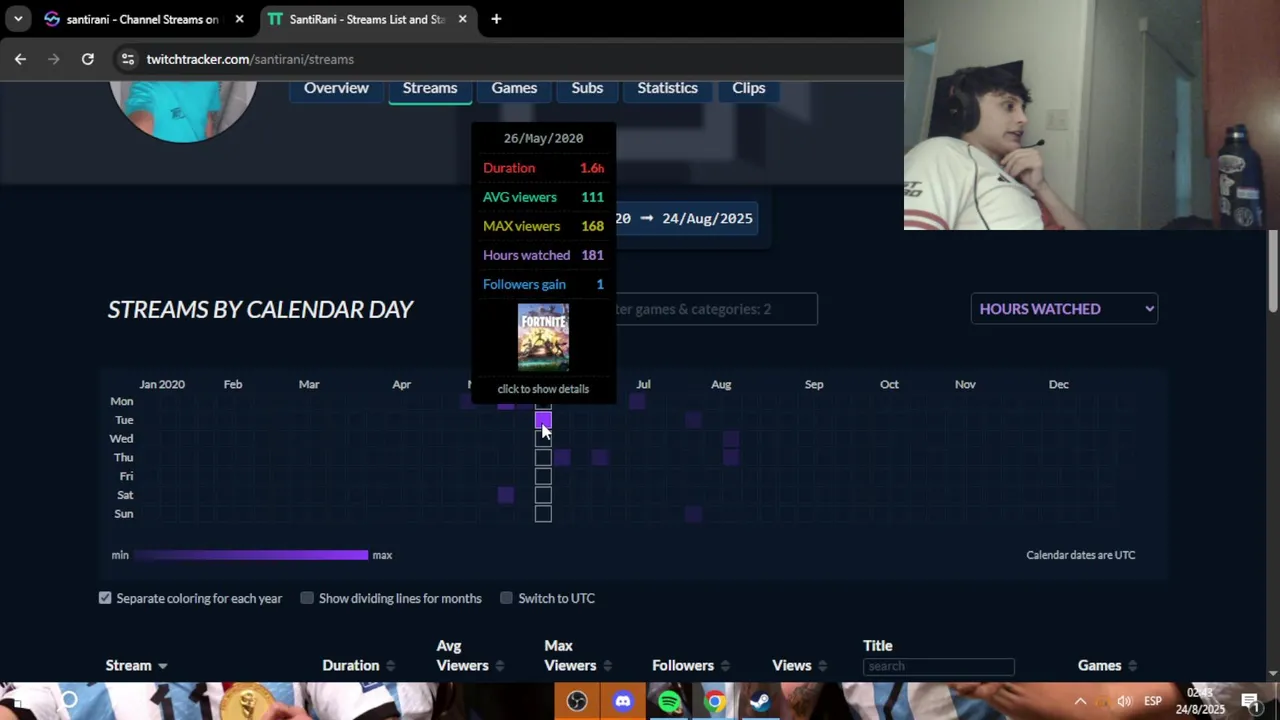1280x720 pixels.
Task: Click the volume speaker tray icon
Action: [x=1125, y=701]
